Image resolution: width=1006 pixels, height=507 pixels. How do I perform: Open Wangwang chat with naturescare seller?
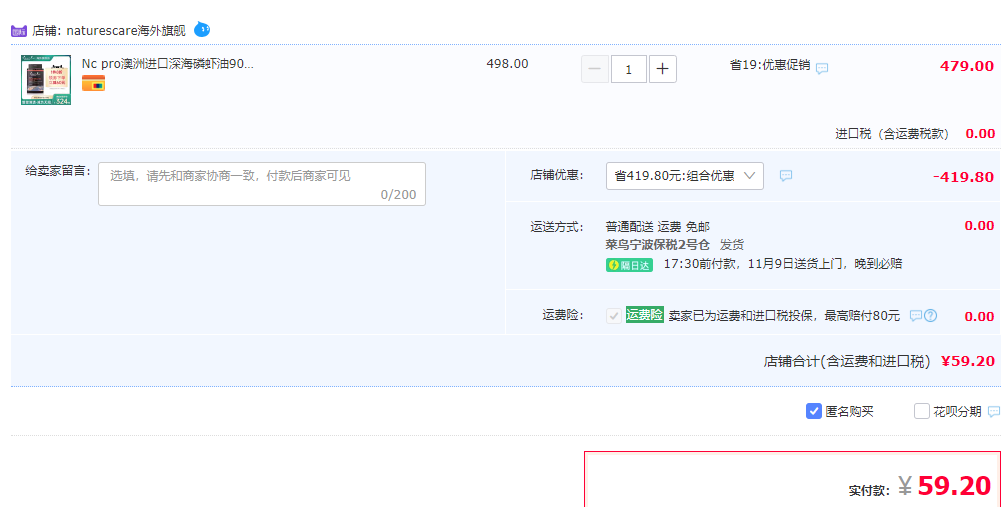(x=202, y=29)
